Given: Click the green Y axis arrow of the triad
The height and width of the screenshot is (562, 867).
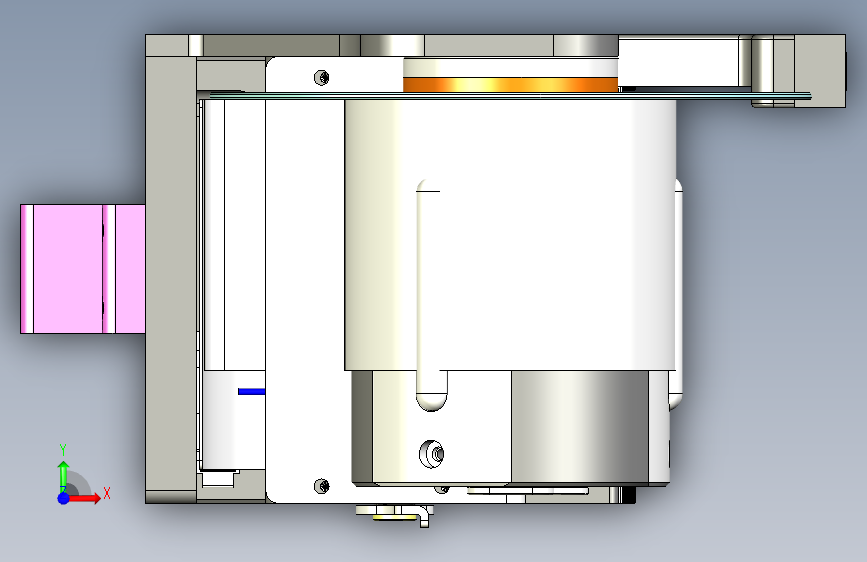Looking at the screenshot, I should pos(64,477).
